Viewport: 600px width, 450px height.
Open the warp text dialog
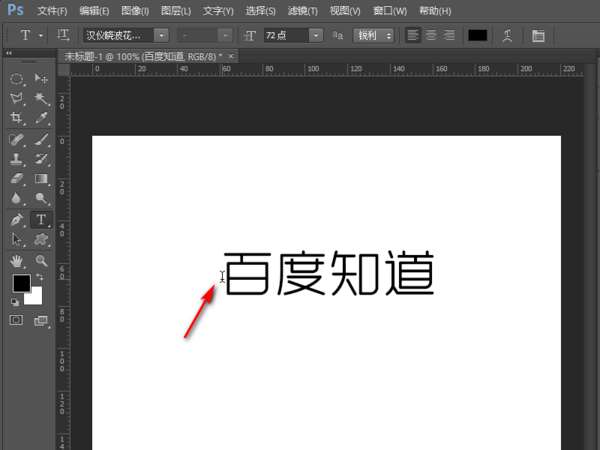coord(507,36)
